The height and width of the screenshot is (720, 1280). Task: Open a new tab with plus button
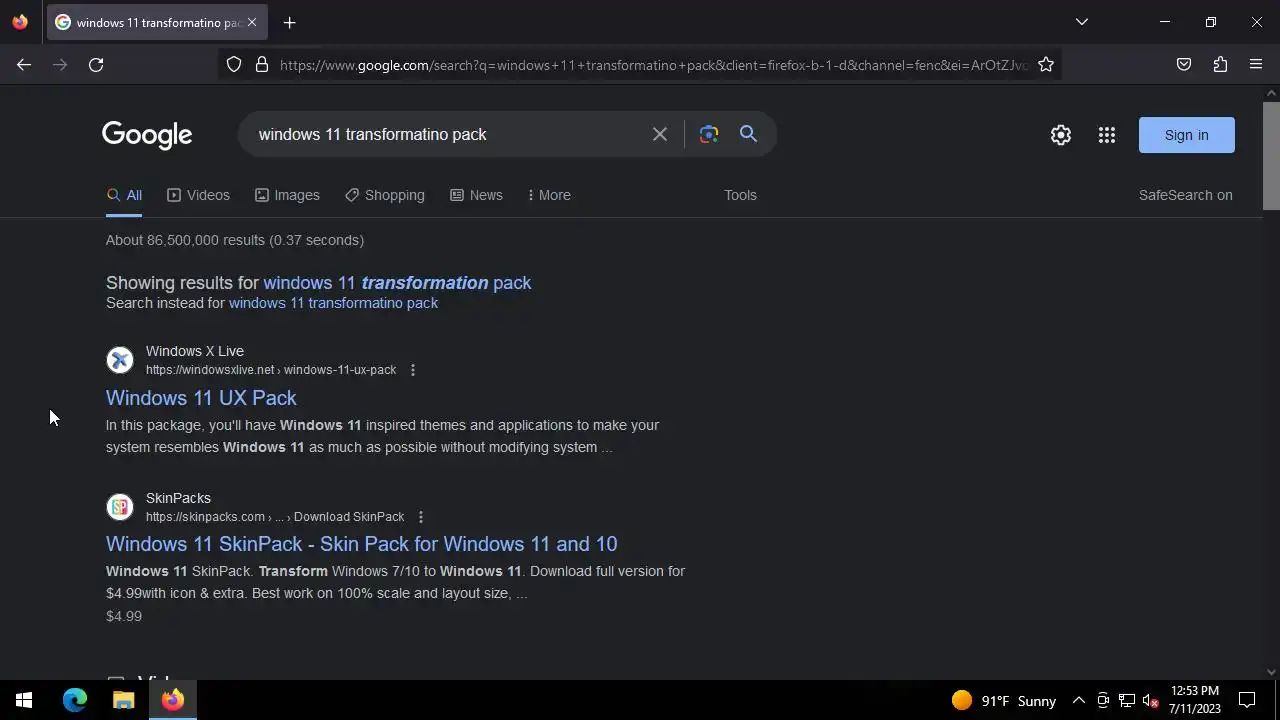(x=289, y=22)
